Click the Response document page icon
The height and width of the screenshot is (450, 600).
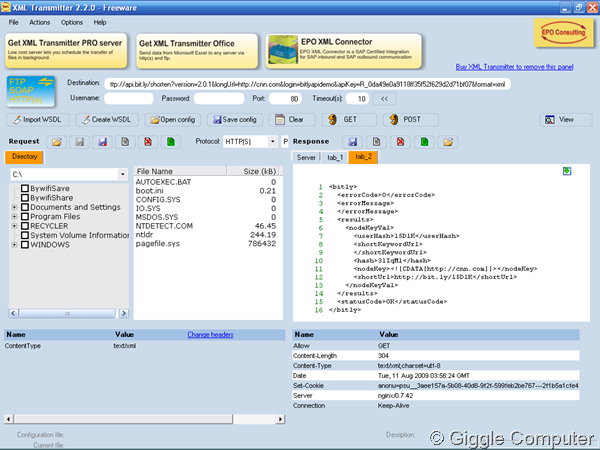tap(377, 142)
